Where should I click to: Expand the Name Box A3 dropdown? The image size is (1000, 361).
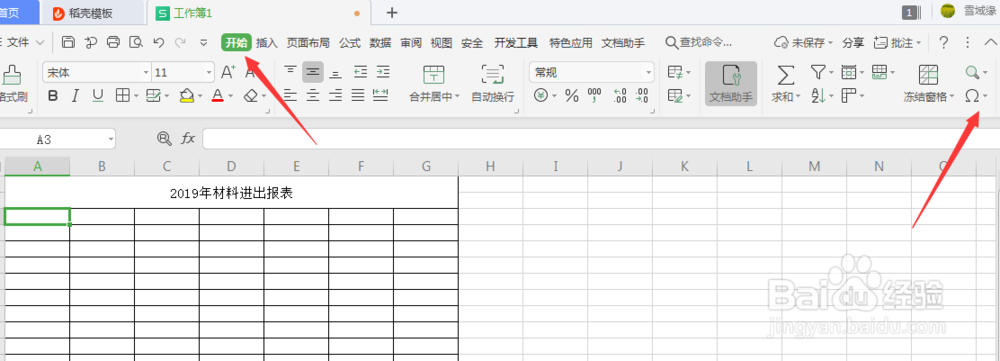click(111, 138)
